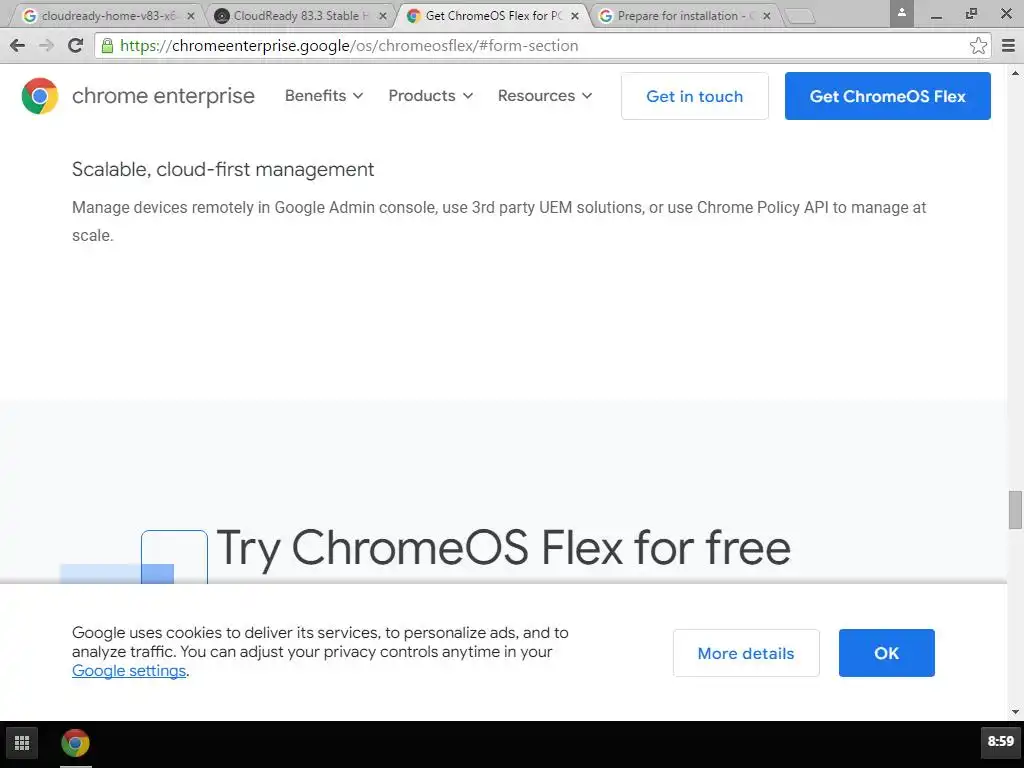Click the 'Try ChromeOS Flex for free' heading
1024x768 pixels.
(x=504, y=548)
